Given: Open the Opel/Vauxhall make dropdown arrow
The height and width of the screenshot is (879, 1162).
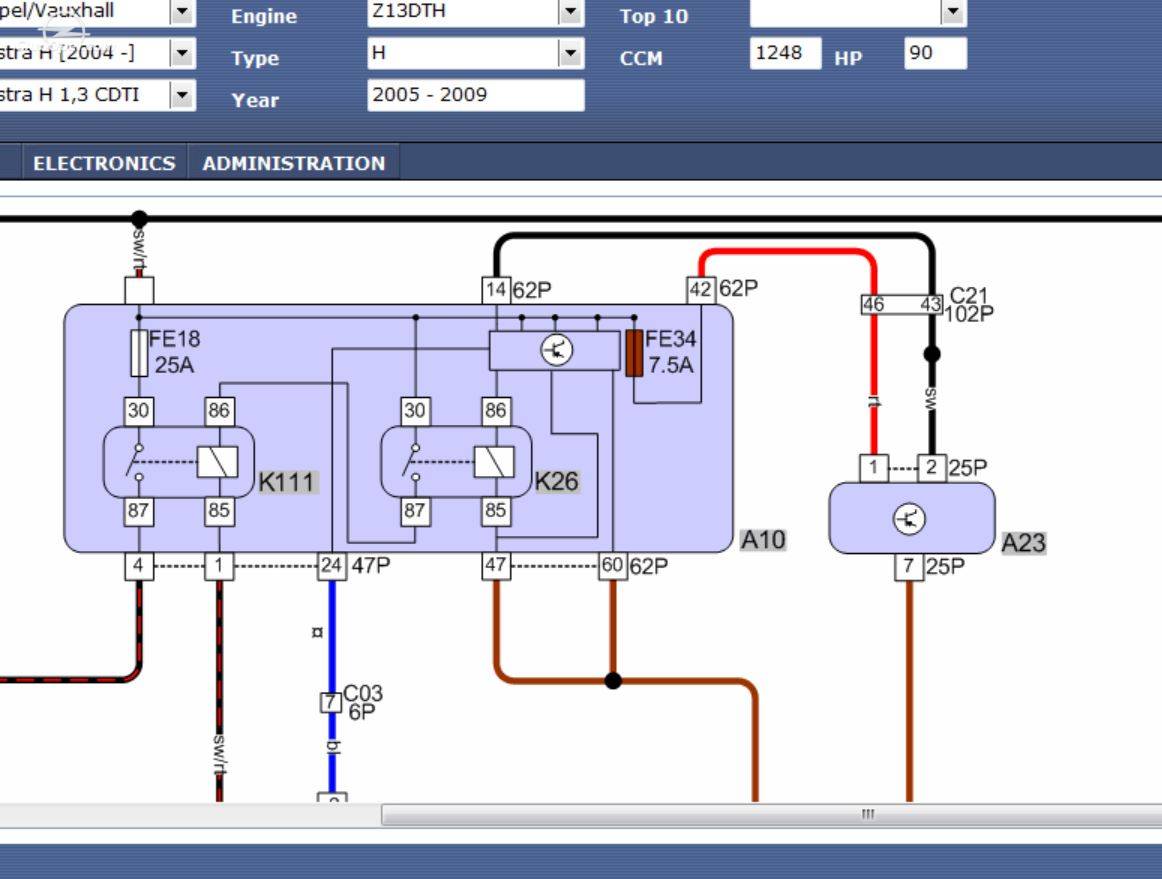Looking at the screenshot, I should pyautogui.click(x=182, y=11).
